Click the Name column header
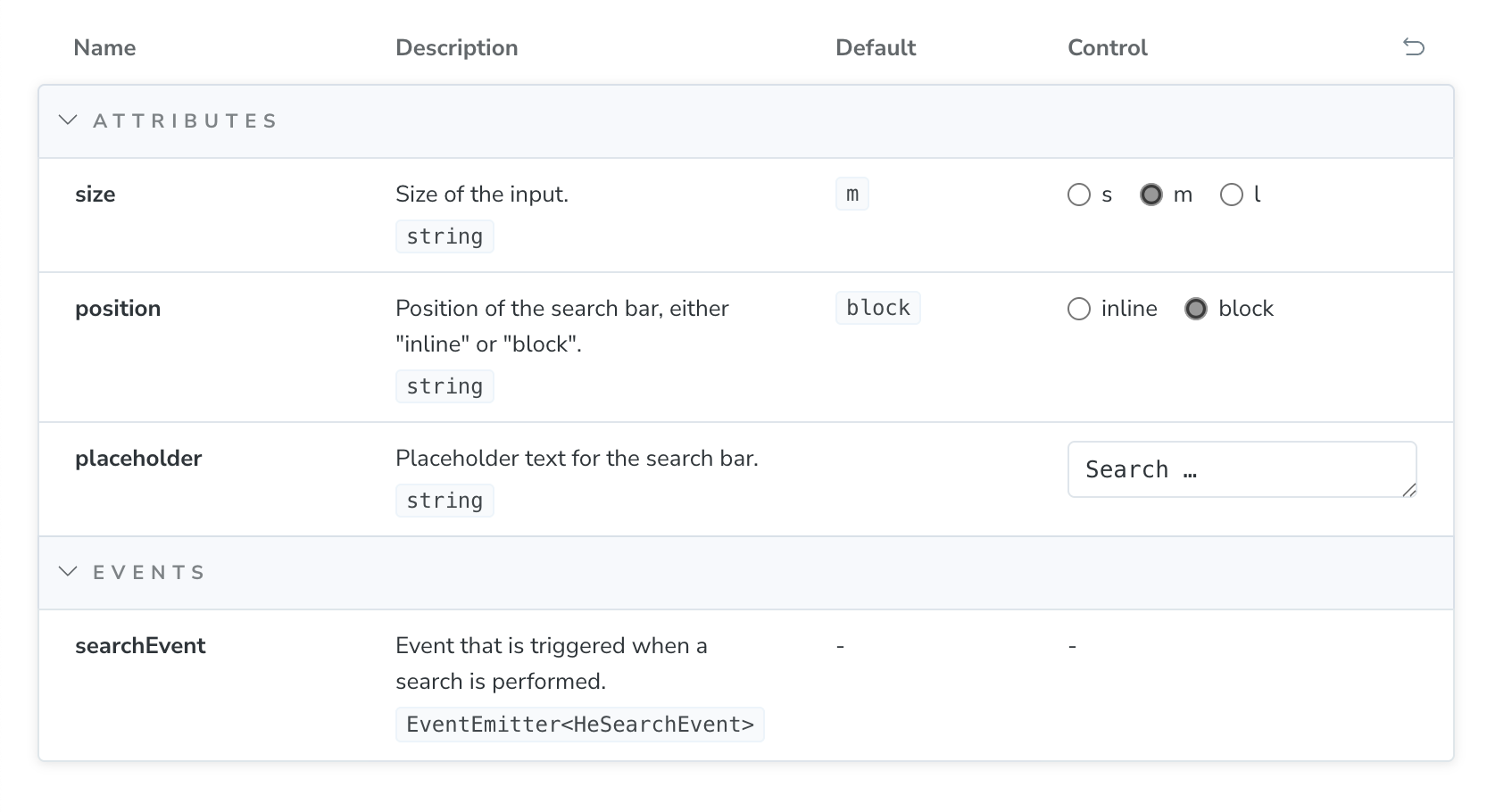Screen dimensions: 1487x812 point(104,48)
